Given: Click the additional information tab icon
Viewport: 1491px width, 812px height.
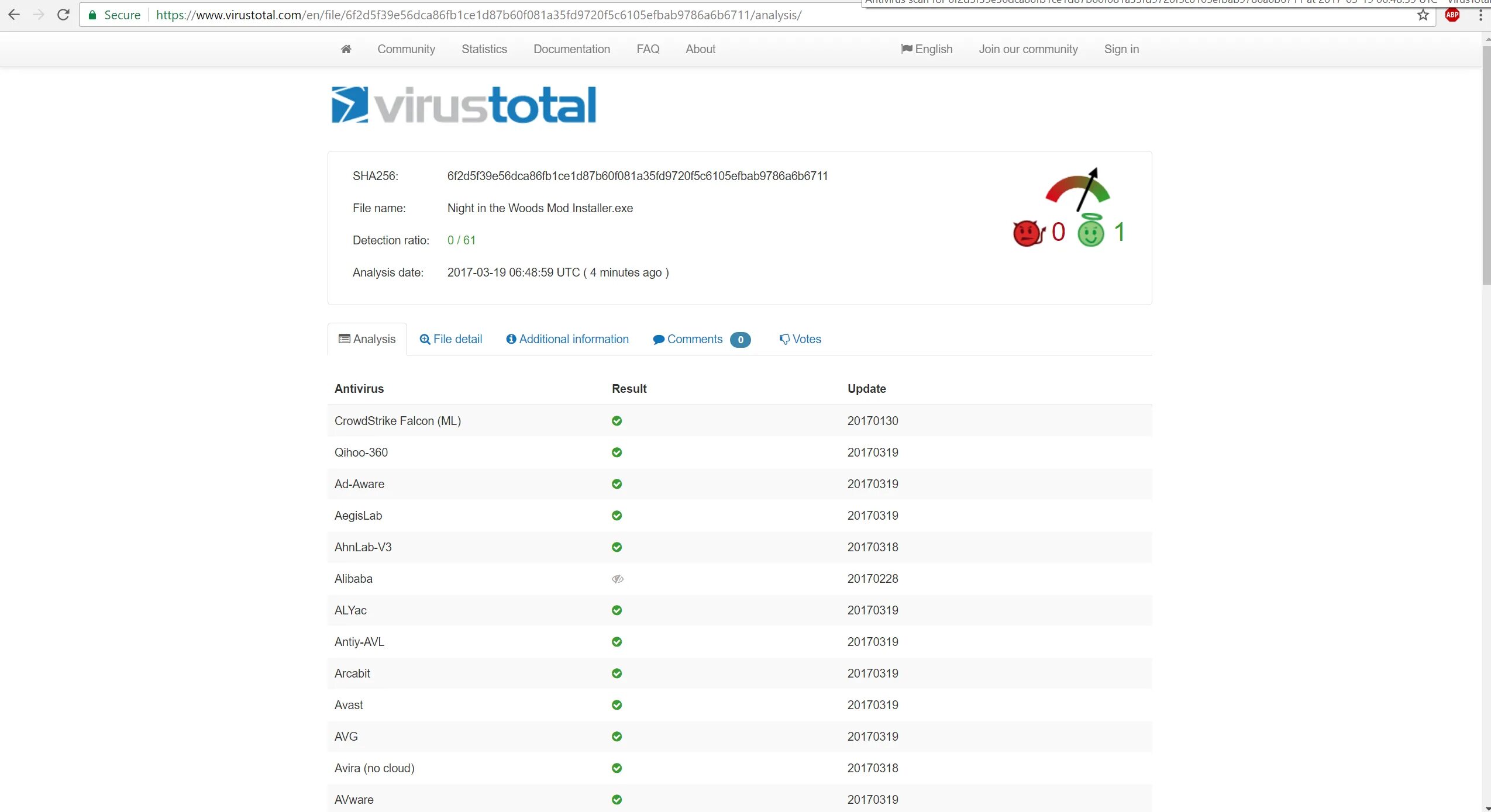Looking at the screenshot, I should click(510, 339).
